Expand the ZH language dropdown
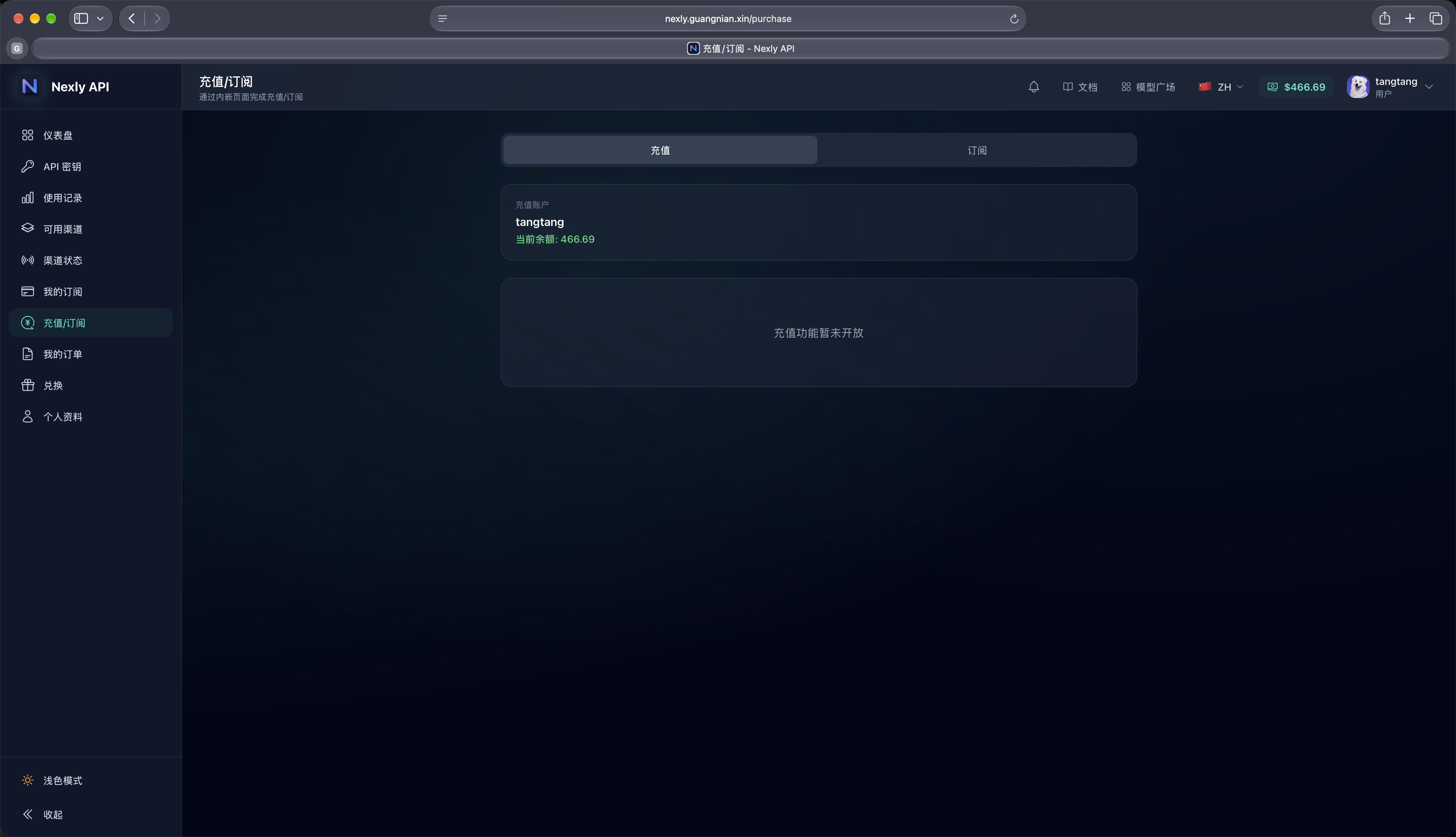 point(1221,87)
